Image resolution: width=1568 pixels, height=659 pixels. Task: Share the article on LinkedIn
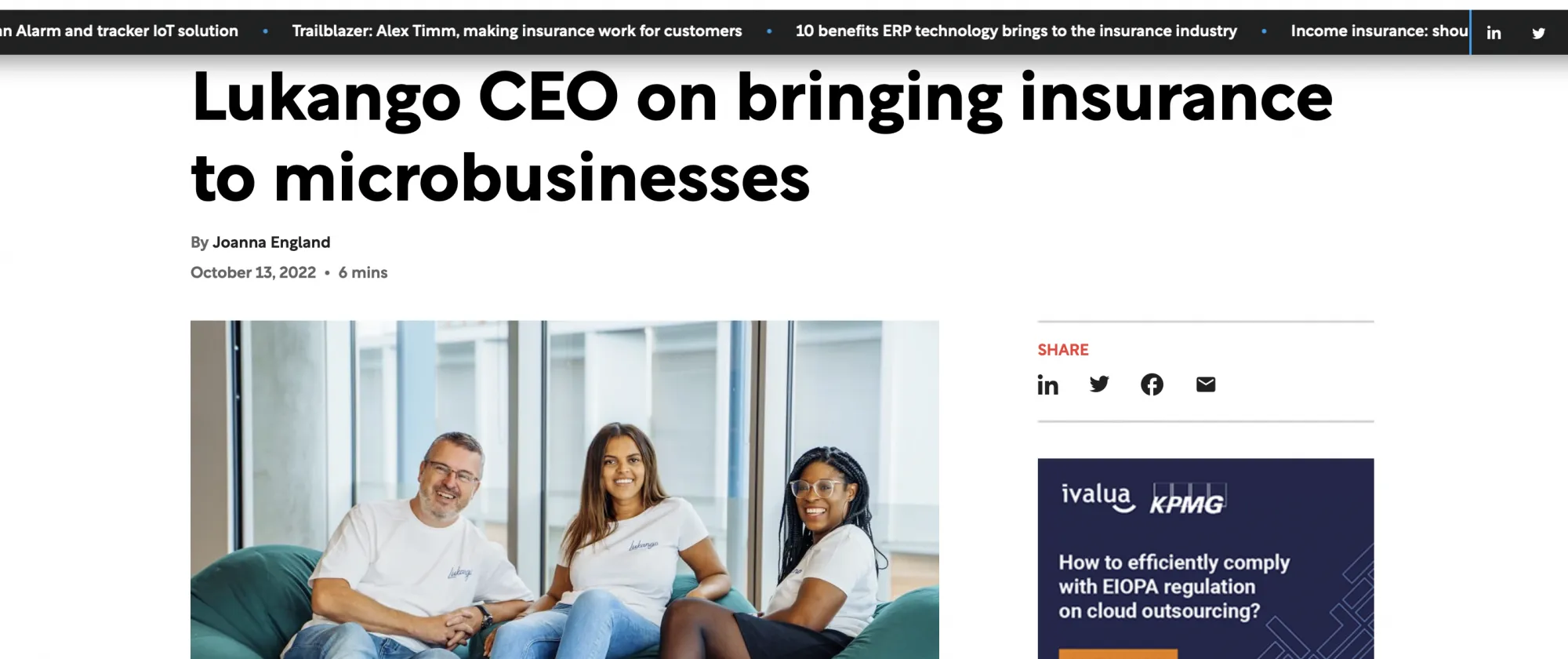click(1047, 384)
